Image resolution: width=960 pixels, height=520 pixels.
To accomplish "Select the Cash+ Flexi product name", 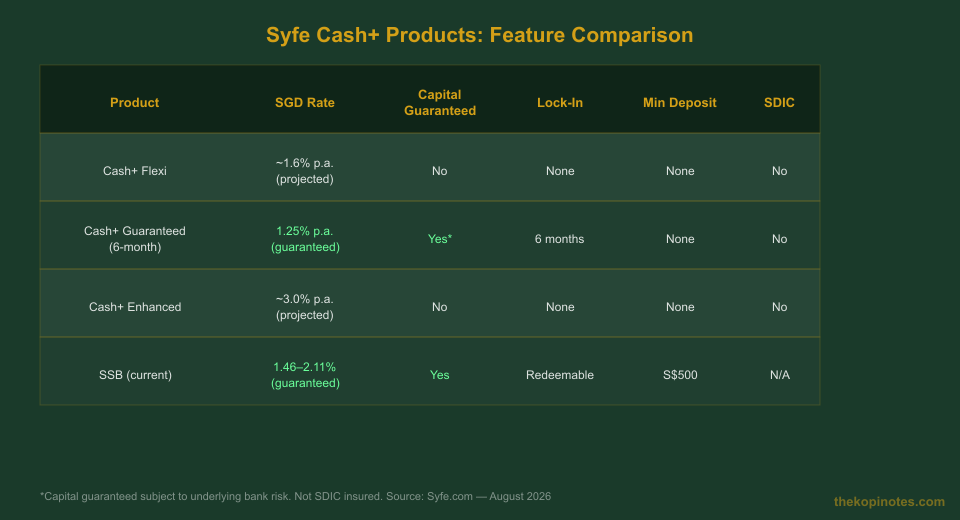I will [x=135, y=171].
